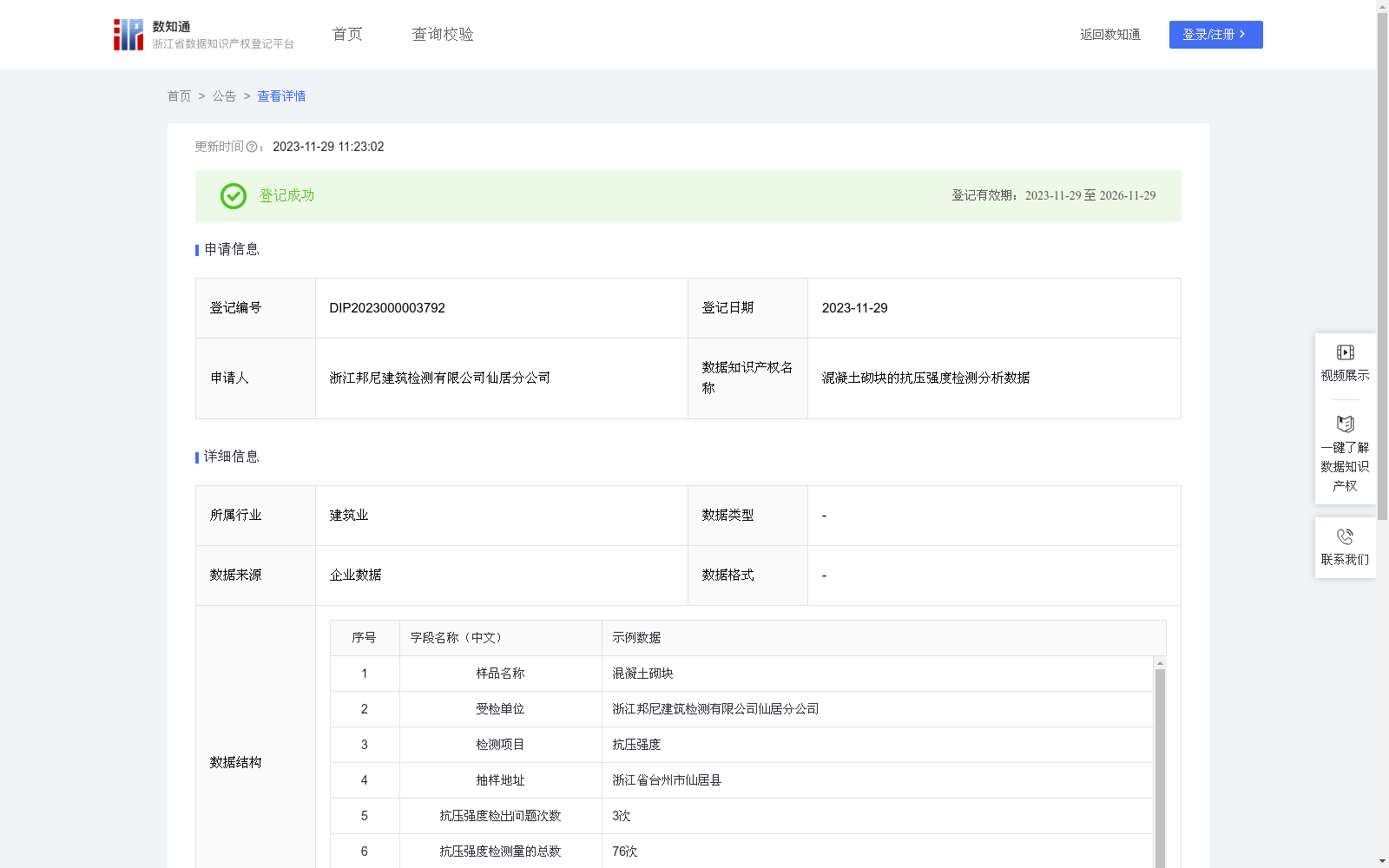
Task: Click the 建筑业 industry value
Action: pos(349,516)
